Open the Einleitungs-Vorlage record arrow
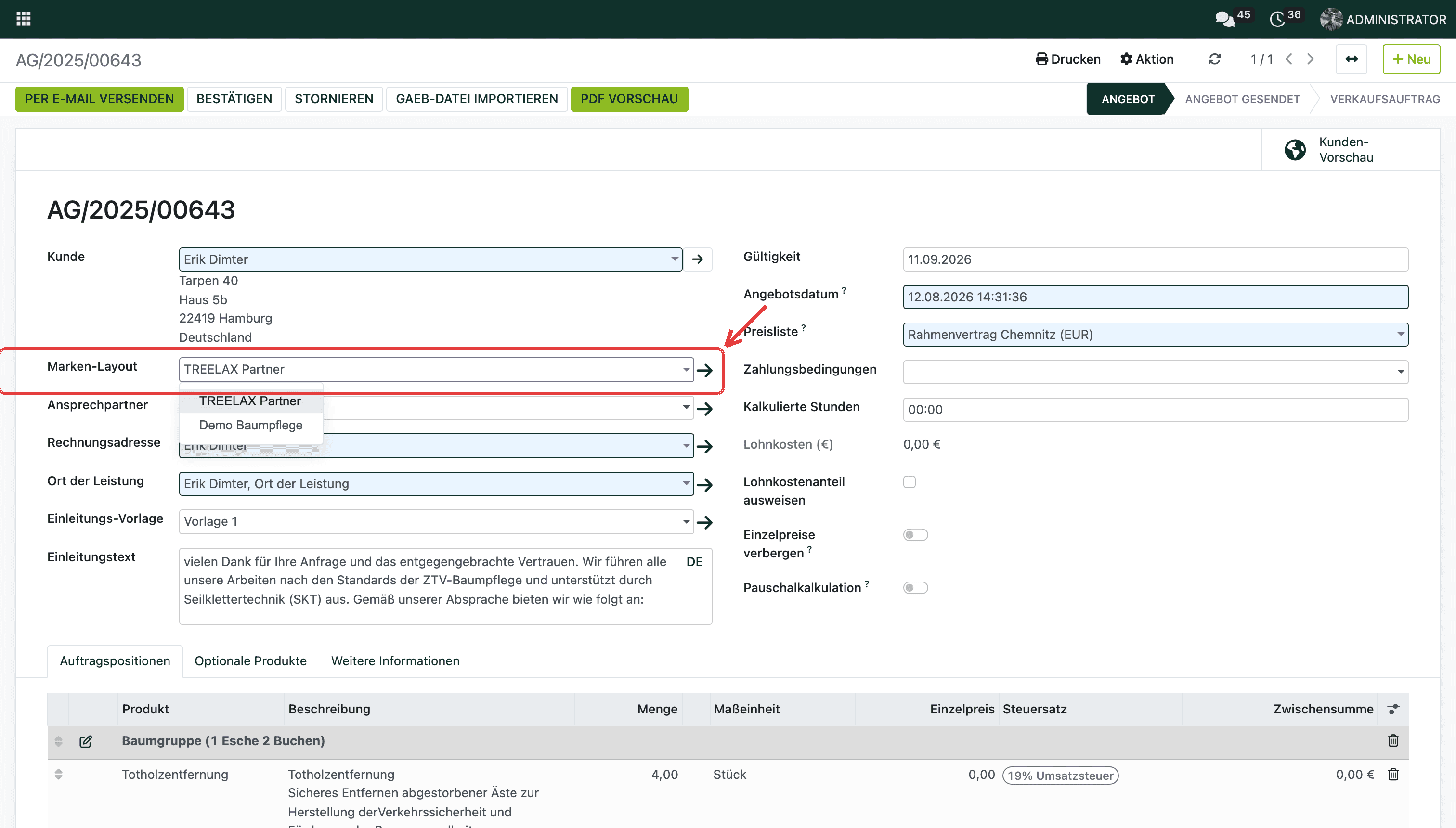 click(705, 522)
